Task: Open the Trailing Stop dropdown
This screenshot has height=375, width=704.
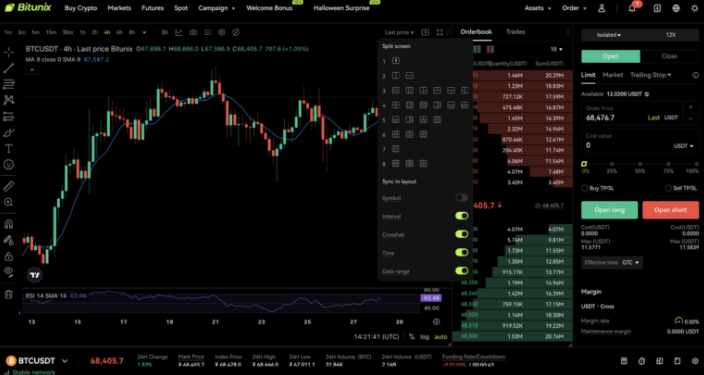Action: [651, 75]
